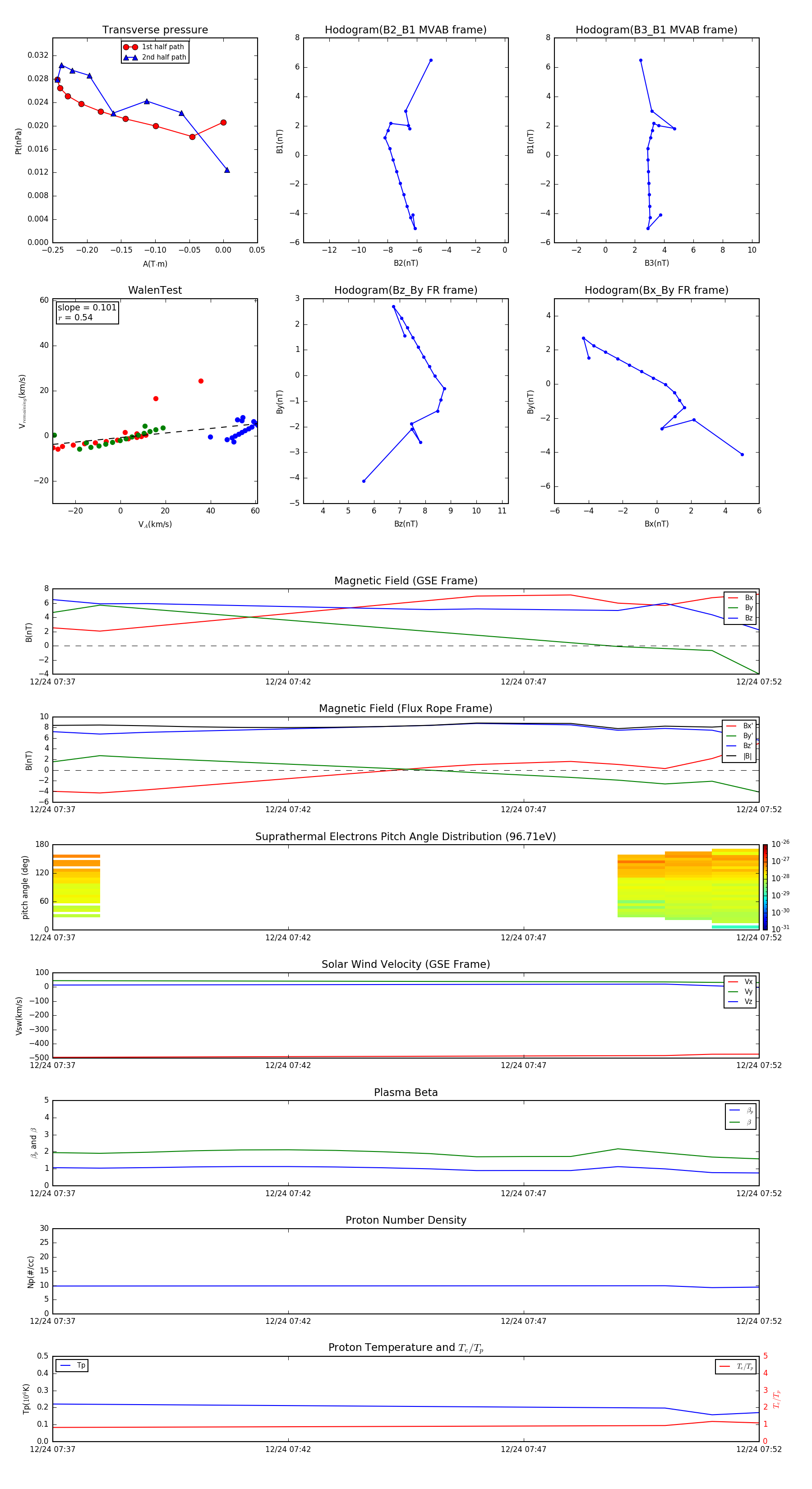Click the 'Magnetic Field (Flux Rope Frame)' title
This screenshot has width=812, height=1489.
[x=406, y=709]
